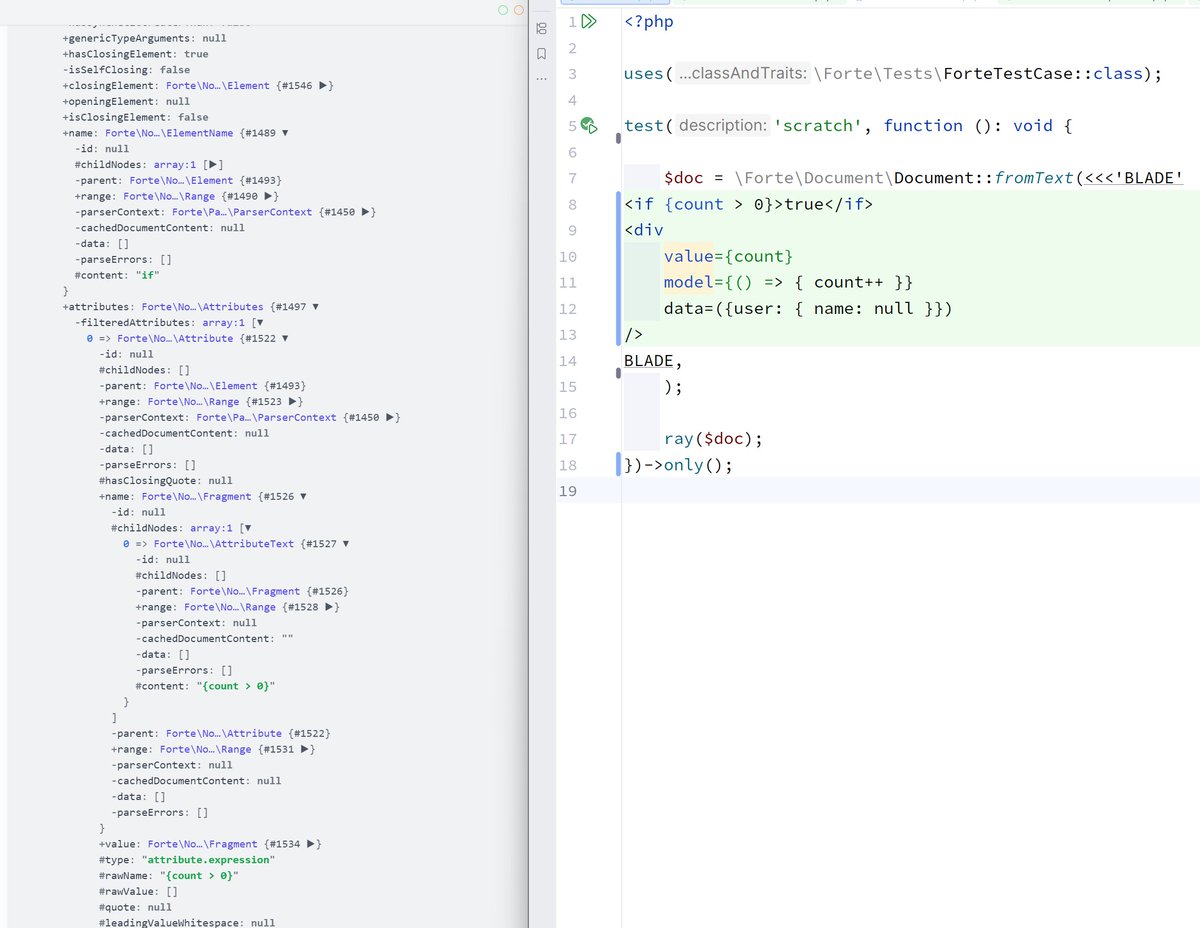Click '+openingElement: null' row
The width and height of the screenshot is (1200, 928).
point(126,102)
